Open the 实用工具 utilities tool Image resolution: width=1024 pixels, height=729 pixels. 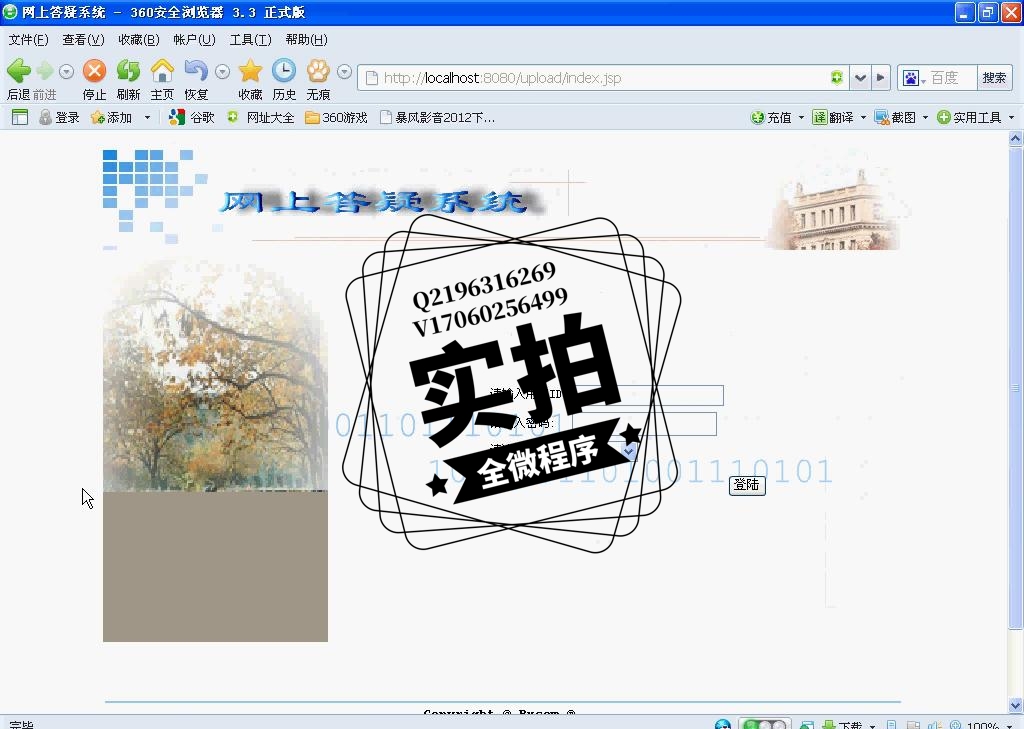point(969,117)
